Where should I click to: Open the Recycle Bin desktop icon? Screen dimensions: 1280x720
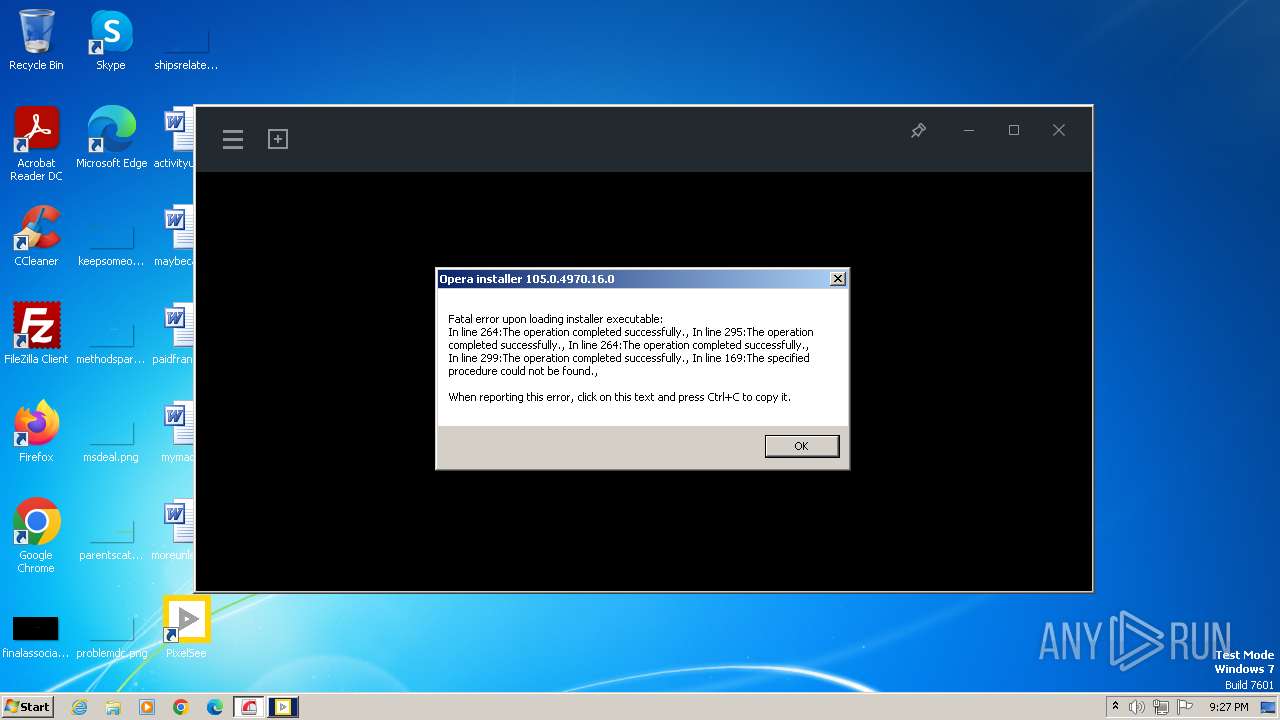pyautogui.click(x=36, y=40)
